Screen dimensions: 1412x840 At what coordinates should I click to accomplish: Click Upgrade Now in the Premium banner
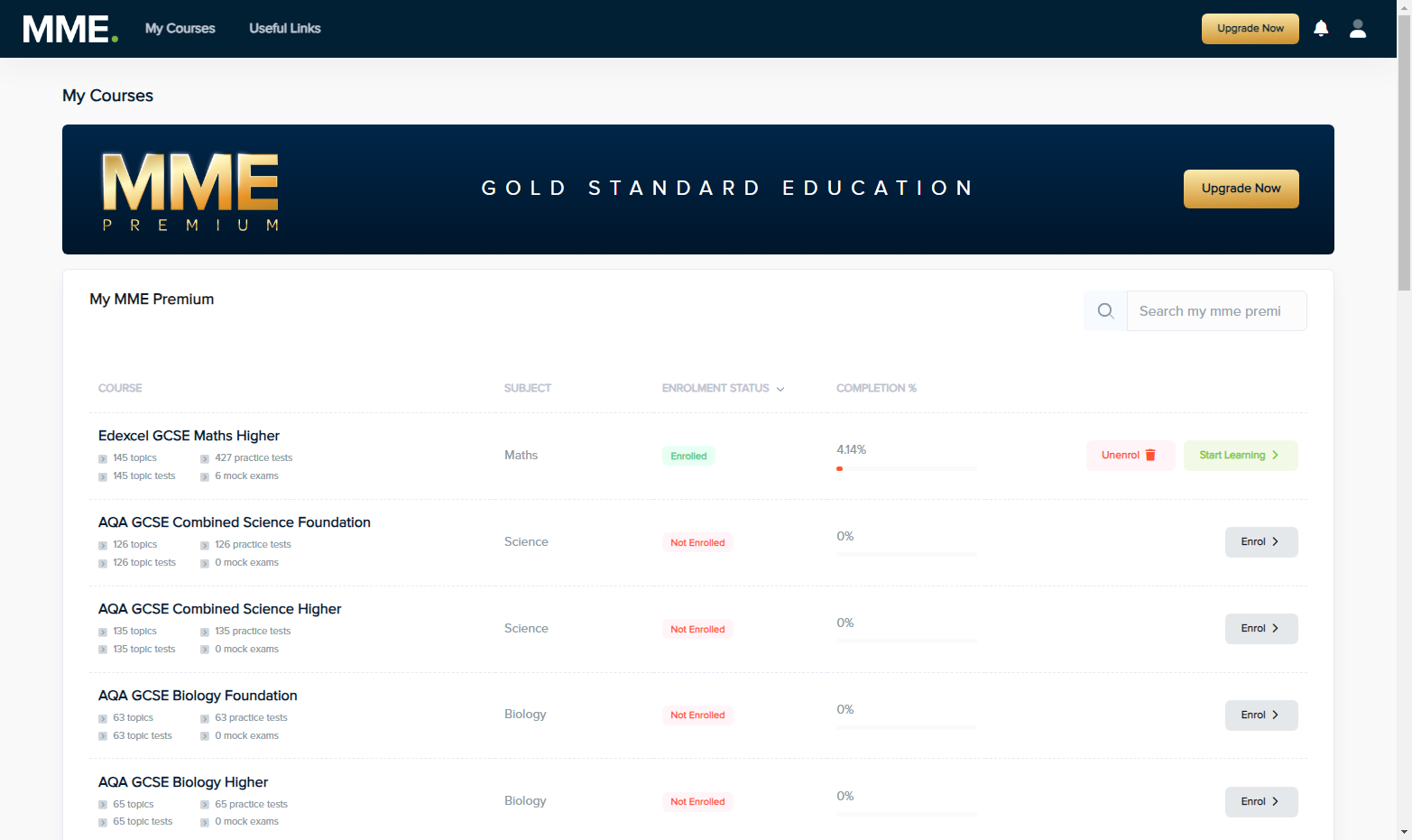1241,189
